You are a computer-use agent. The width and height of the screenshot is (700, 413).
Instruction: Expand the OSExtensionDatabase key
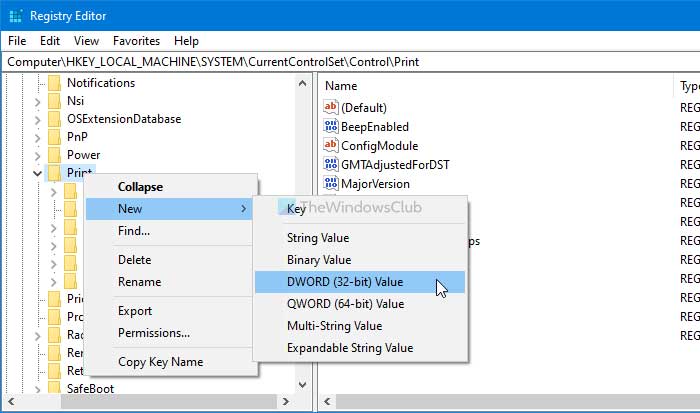(x=38, y=120)
